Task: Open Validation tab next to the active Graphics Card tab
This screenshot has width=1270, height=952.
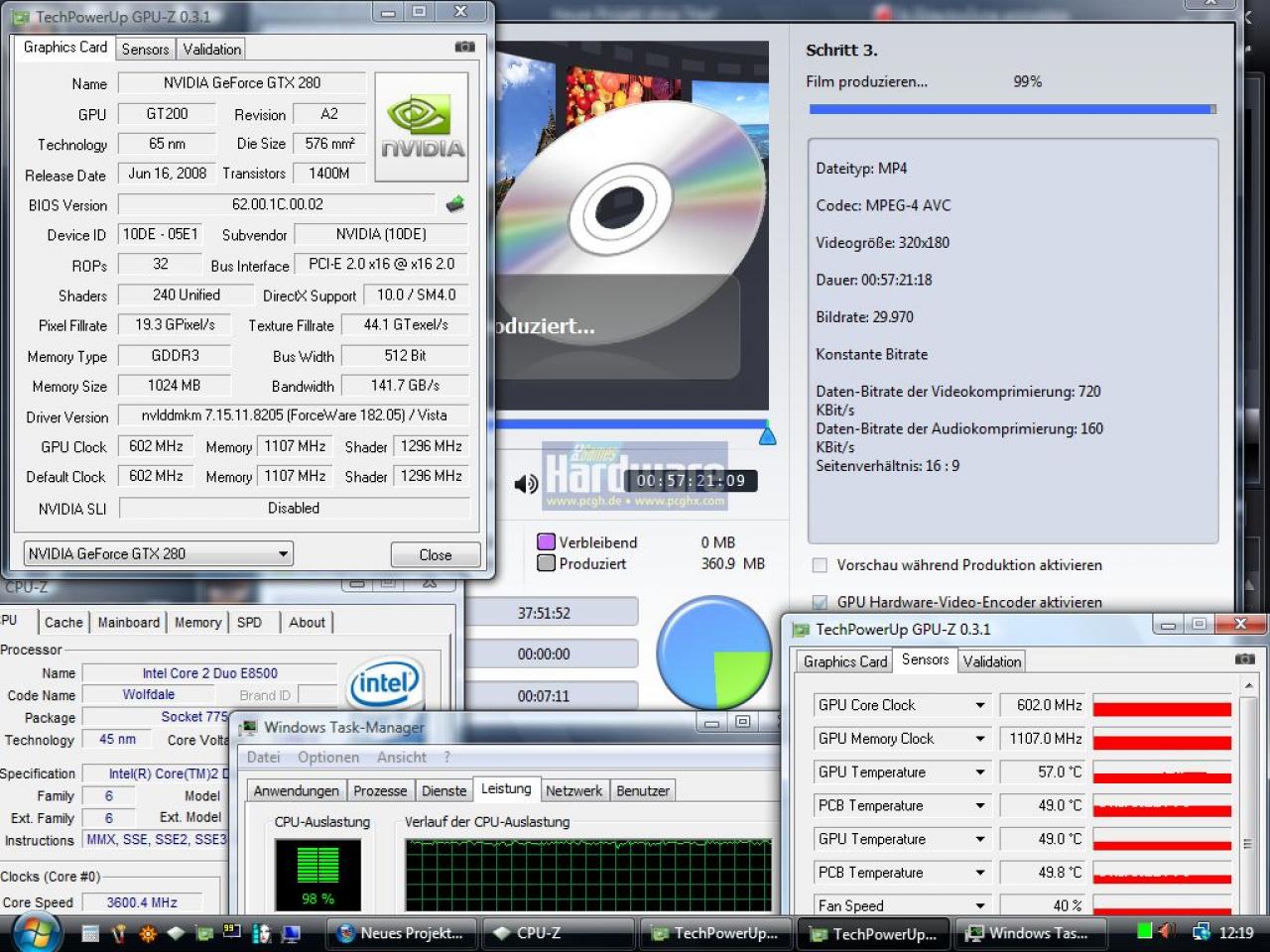Action: click(x=211, y=49)
